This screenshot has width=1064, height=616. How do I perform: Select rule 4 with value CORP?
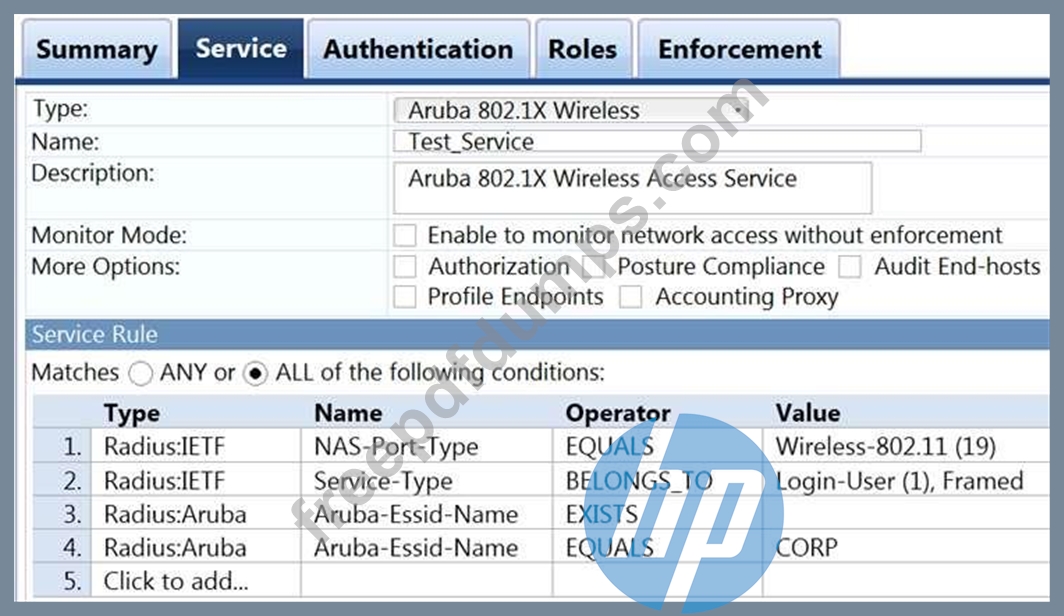tap(542, 547)
